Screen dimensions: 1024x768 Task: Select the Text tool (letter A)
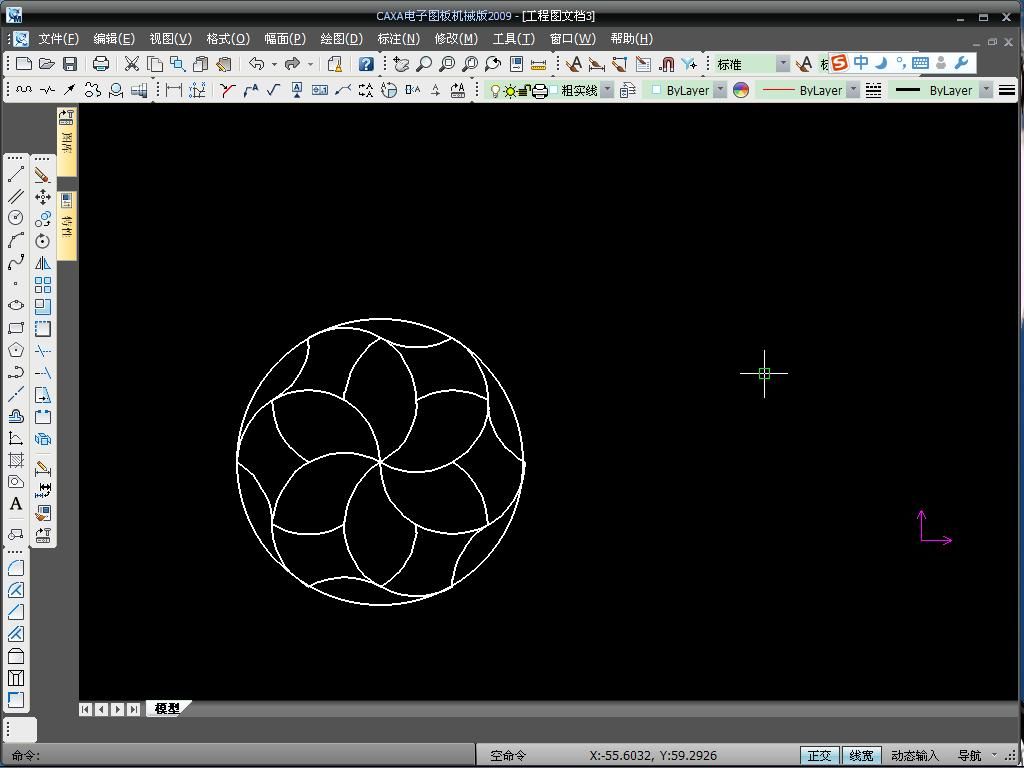pyautogui.click(x=16, y=504)
